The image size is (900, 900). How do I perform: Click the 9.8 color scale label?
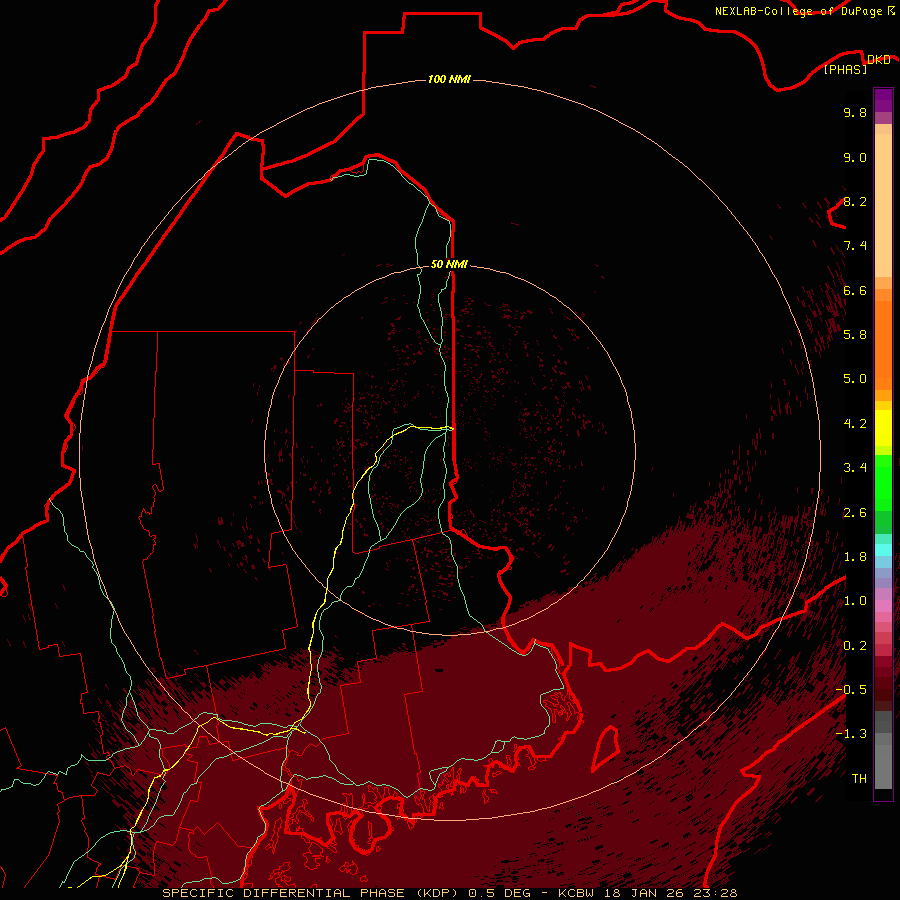tap(855, 112)
